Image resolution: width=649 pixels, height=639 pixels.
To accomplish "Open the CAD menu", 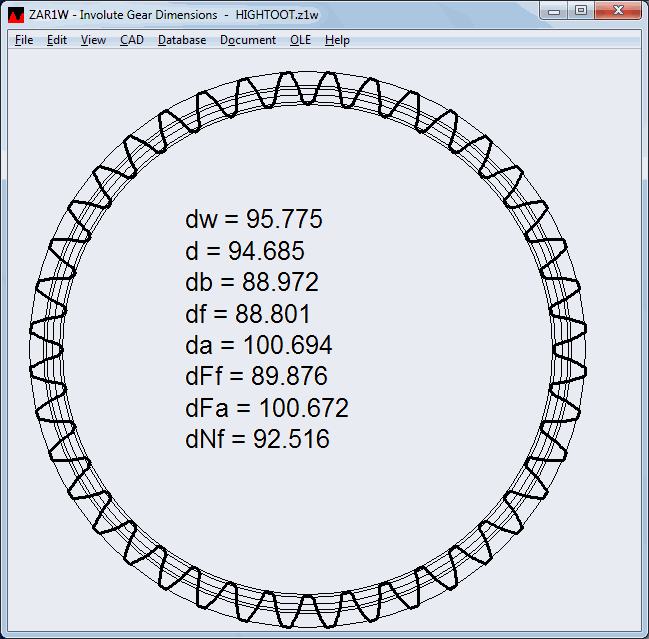I will (131, 40).
